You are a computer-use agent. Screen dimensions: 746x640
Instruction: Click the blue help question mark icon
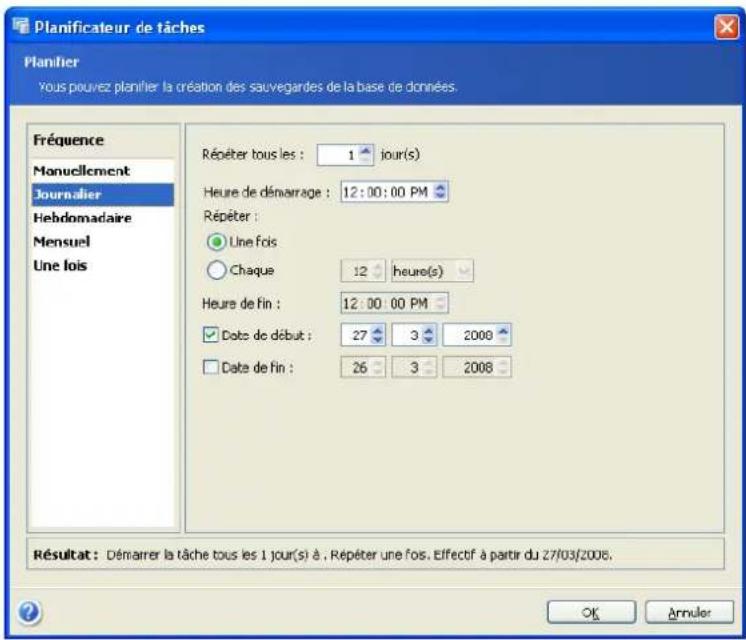[29, 612]
